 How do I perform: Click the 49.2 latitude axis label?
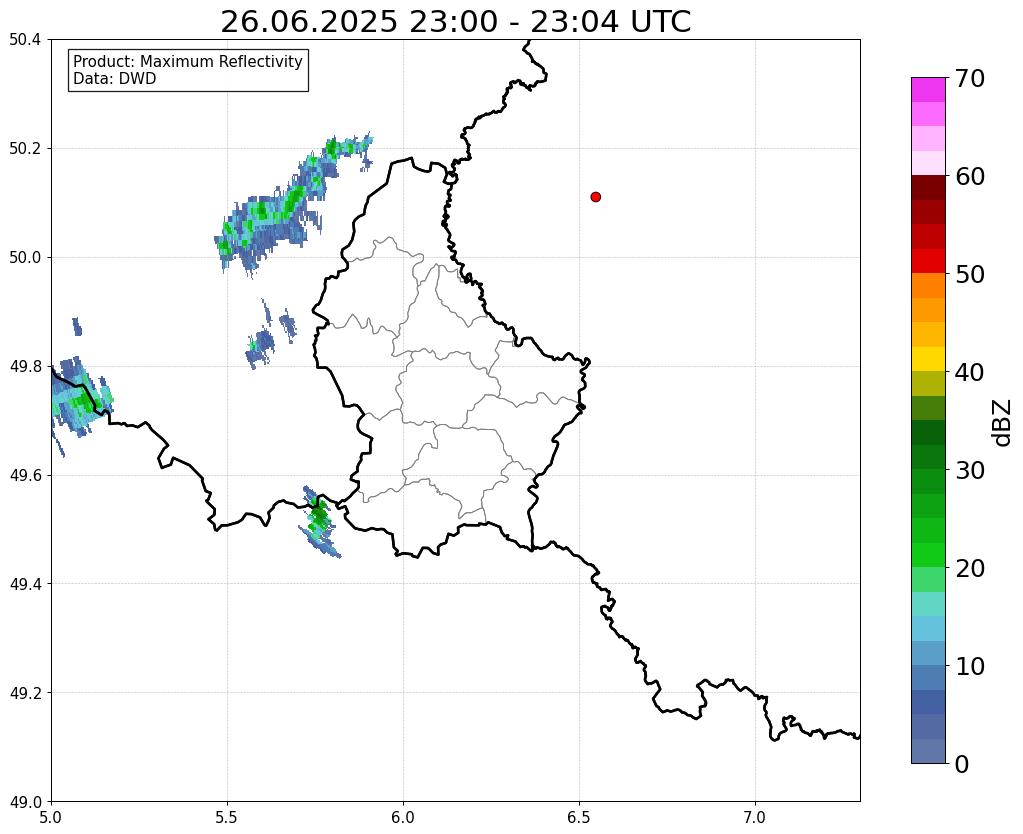tap(25, 692)
